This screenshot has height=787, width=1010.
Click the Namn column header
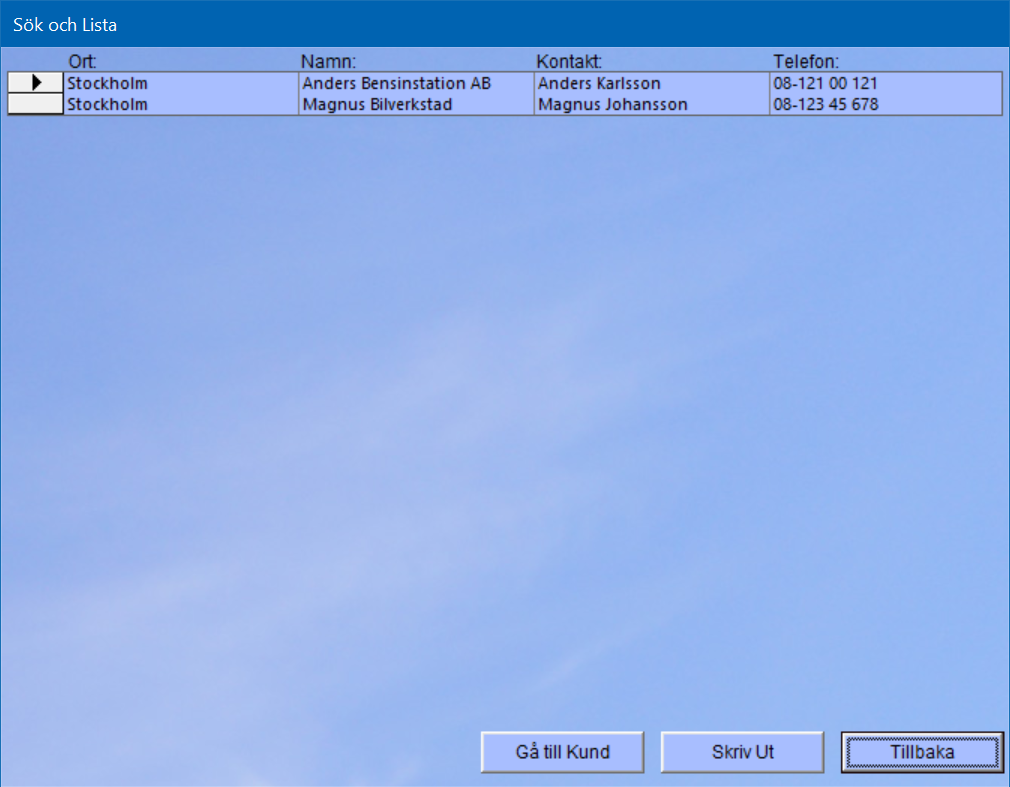(328, 61)
